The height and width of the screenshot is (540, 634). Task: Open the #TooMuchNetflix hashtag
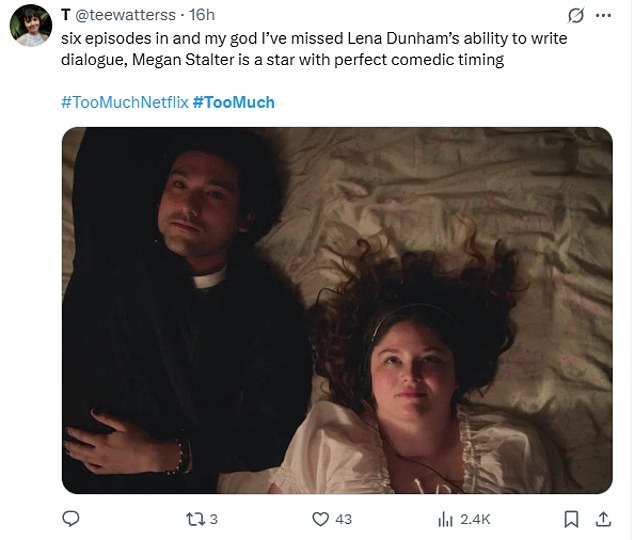point(125,102)
